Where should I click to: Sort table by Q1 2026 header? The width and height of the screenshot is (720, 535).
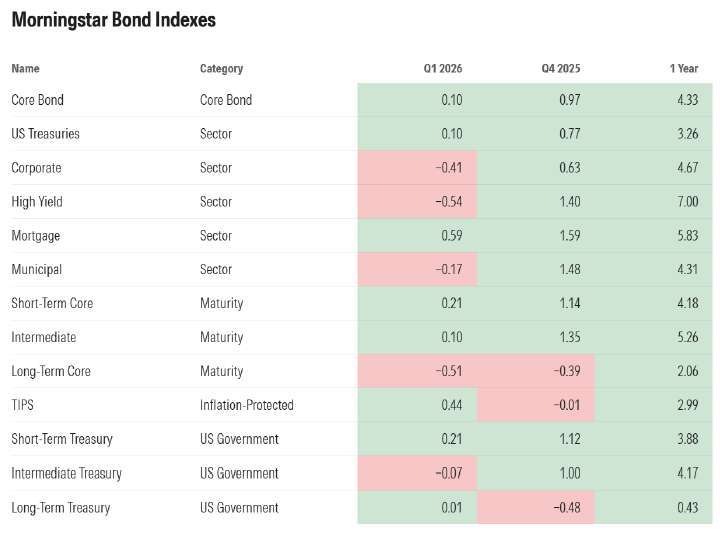(x=443, y=69)
